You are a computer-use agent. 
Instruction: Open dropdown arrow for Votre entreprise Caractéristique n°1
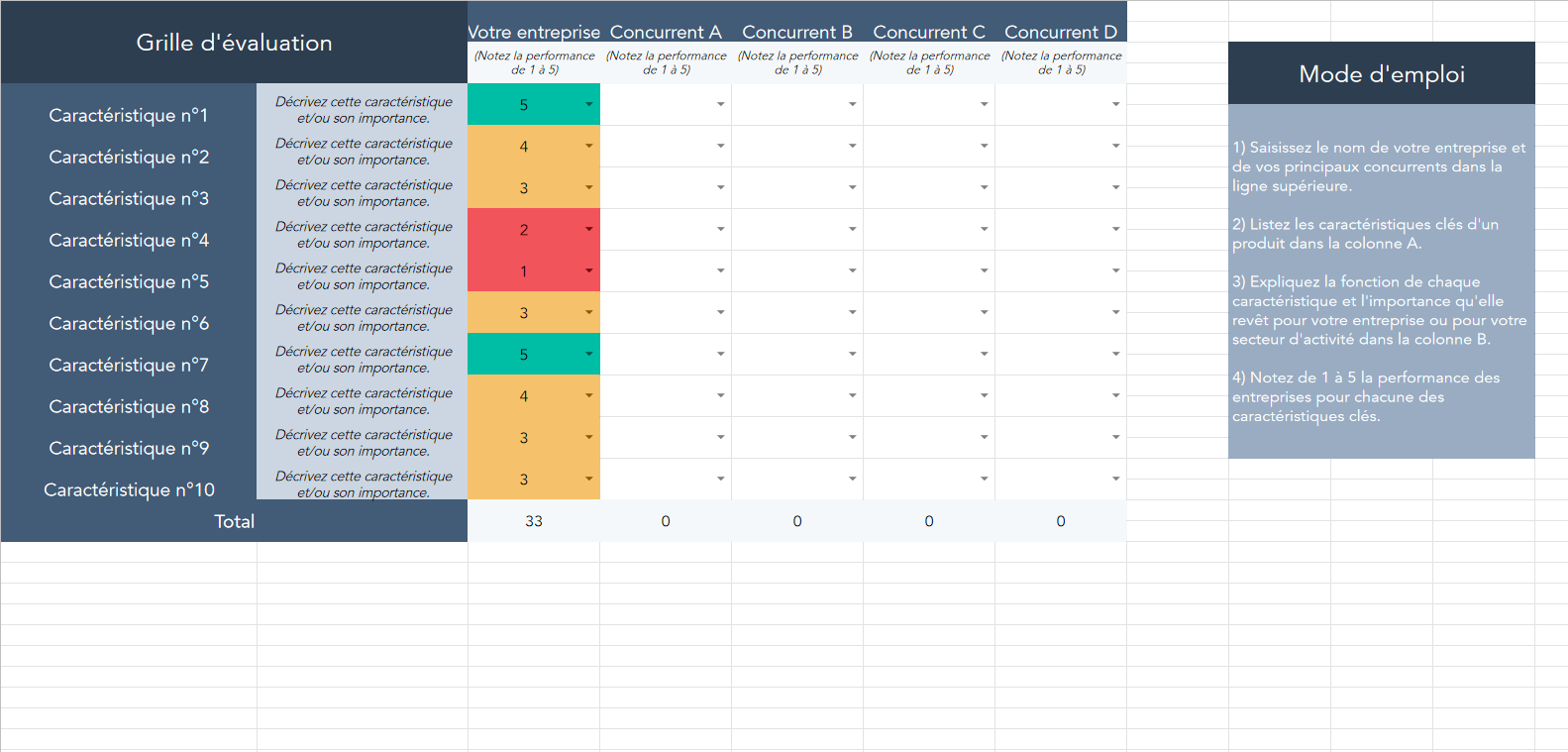[588, 104]
